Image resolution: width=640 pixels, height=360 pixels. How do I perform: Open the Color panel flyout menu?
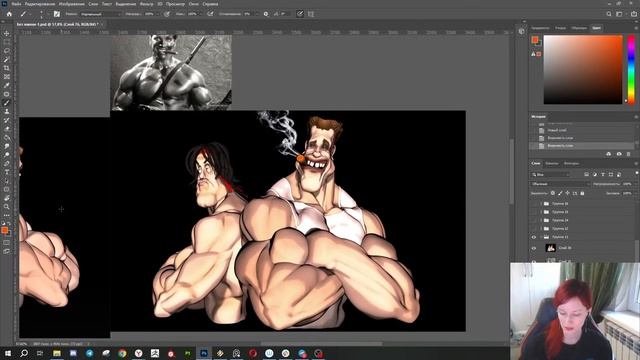click(x=636, y=28)
